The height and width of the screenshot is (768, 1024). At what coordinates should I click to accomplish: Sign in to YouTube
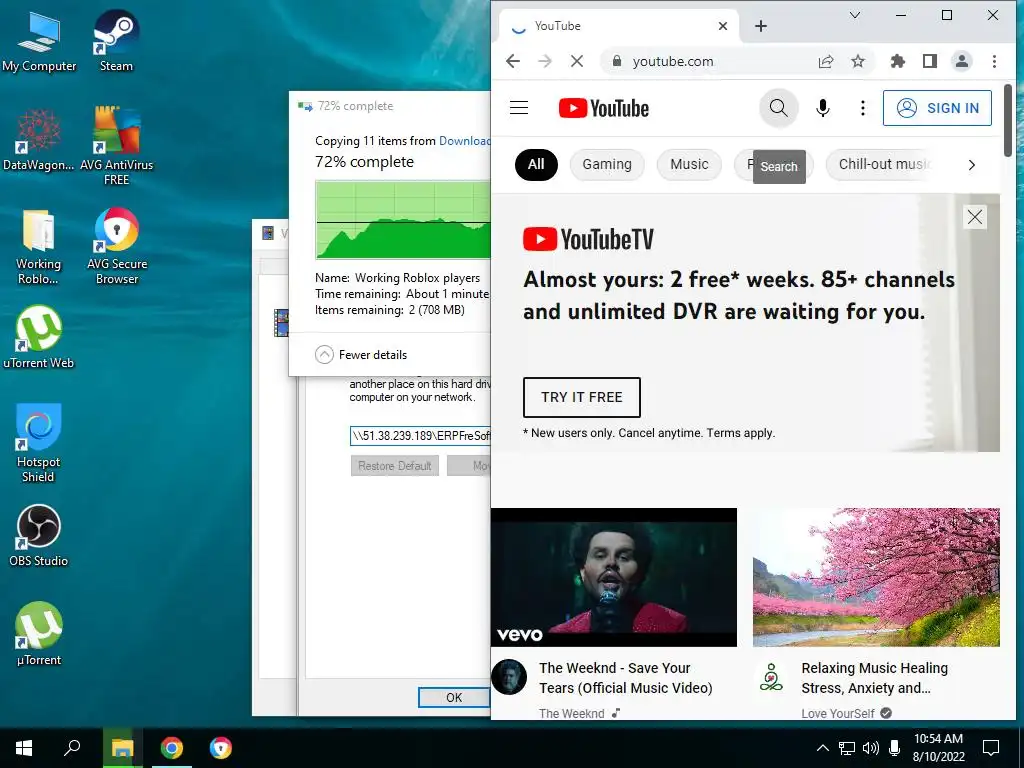tap(937, 108)
